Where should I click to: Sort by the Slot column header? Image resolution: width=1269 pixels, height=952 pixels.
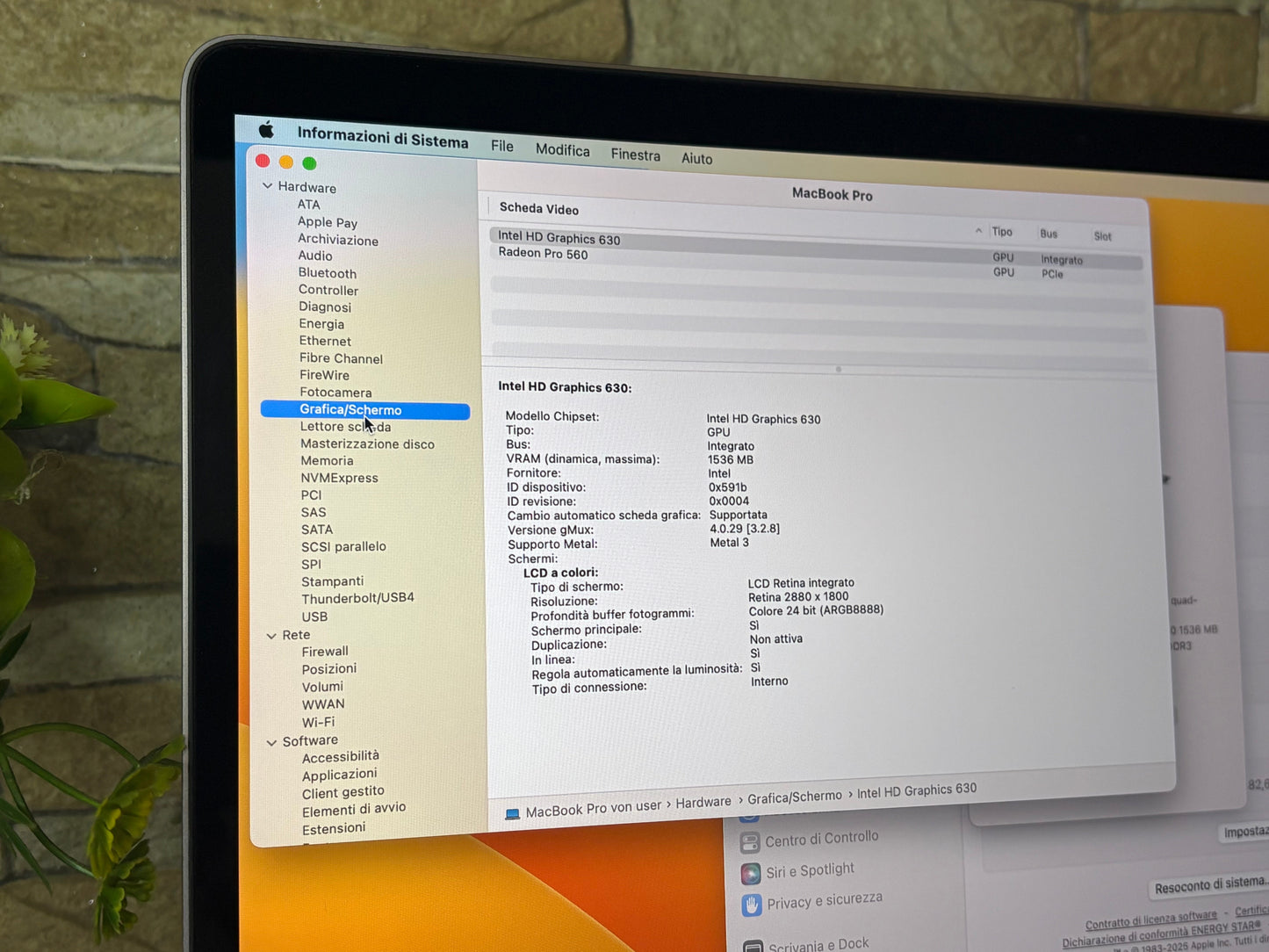(x=1102, y=236)
